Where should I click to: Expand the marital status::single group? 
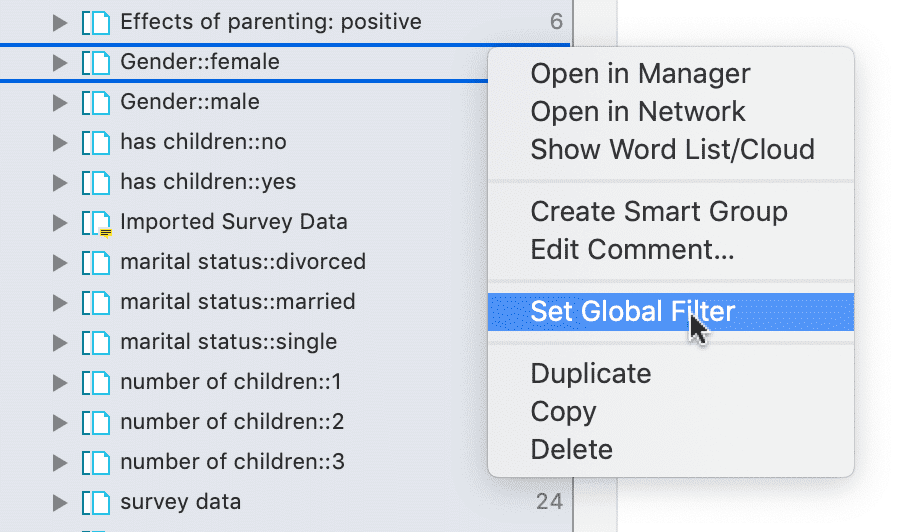click(x=59, y=342)
